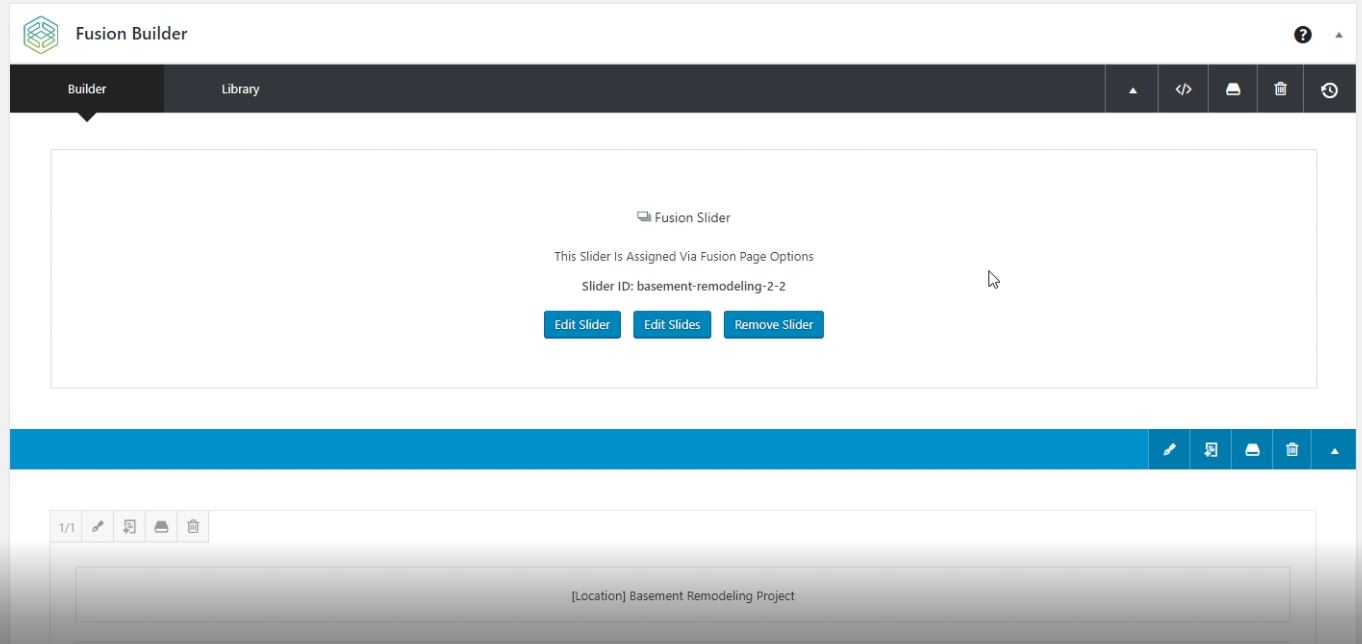
Task: Clone the container via the blue bar icon
Action: tap(1210, 450)
